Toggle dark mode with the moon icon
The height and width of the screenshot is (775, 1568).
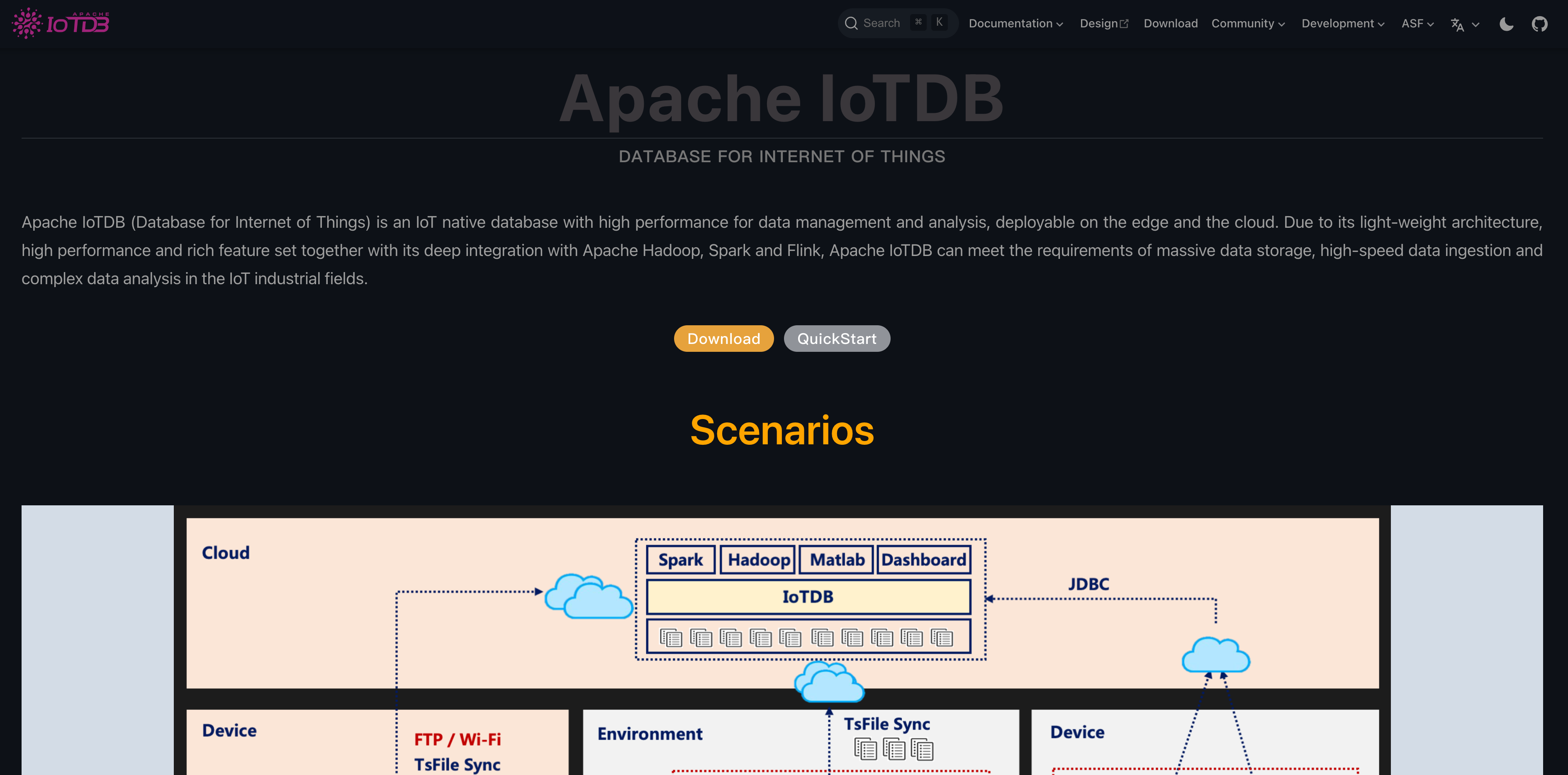(x=1506, y=24)
